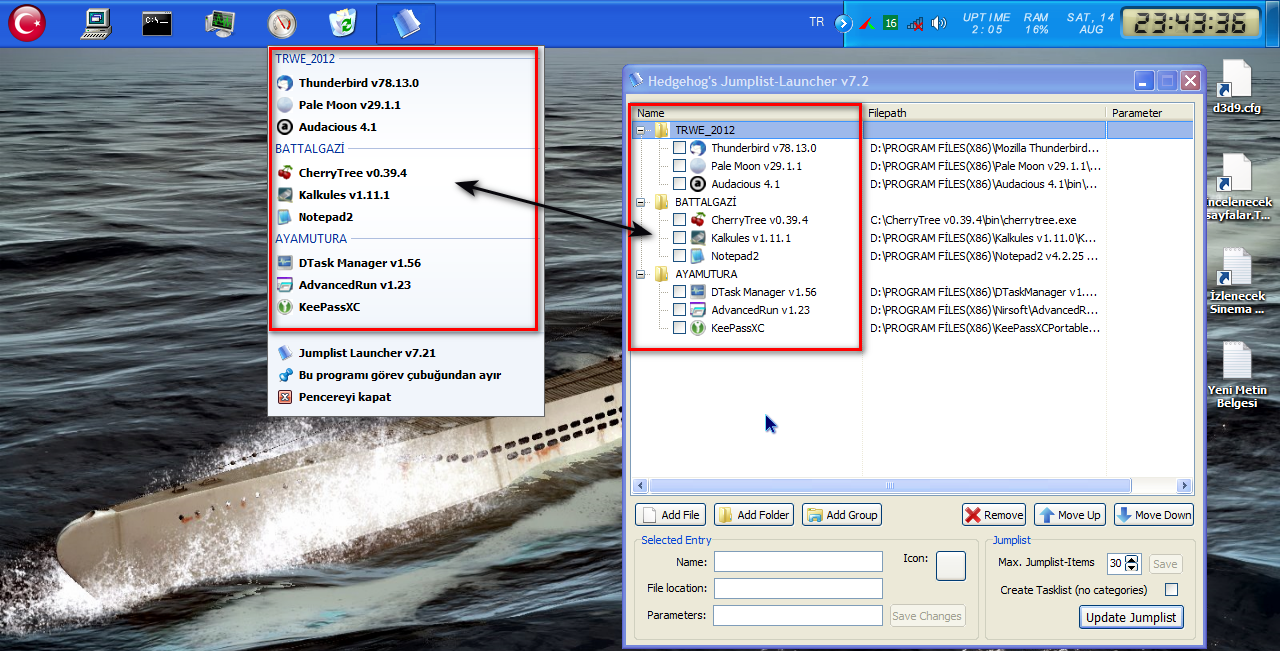Screen dimensions: 1280x651
Task: Click the Icon chooser button for the selected entry
Action: tap(950, 566)
